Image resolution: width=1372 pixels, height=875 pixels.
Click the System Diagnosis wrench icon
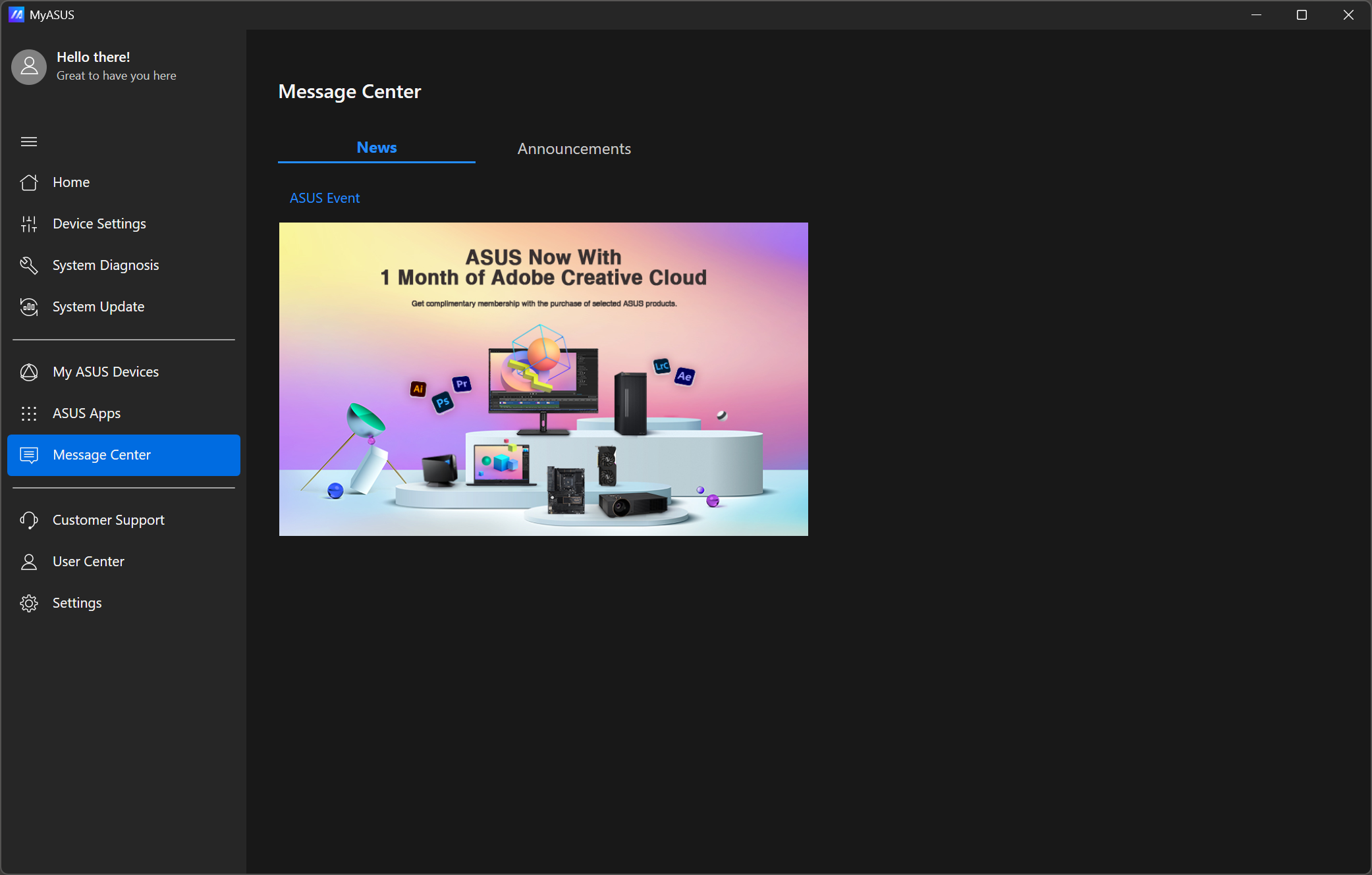tap(29, 265)
